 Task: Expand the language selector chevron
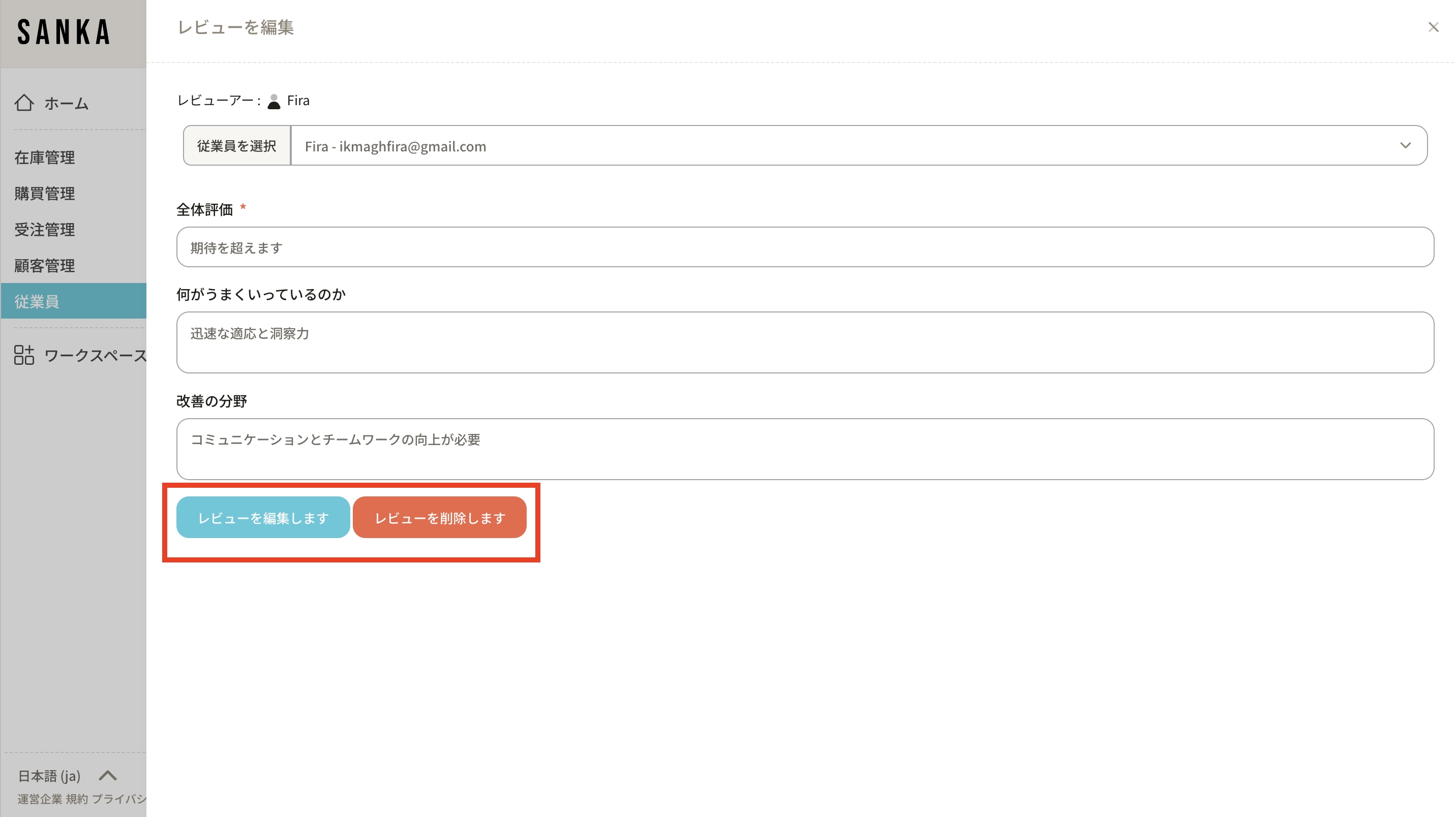click(x=108, y=775)
